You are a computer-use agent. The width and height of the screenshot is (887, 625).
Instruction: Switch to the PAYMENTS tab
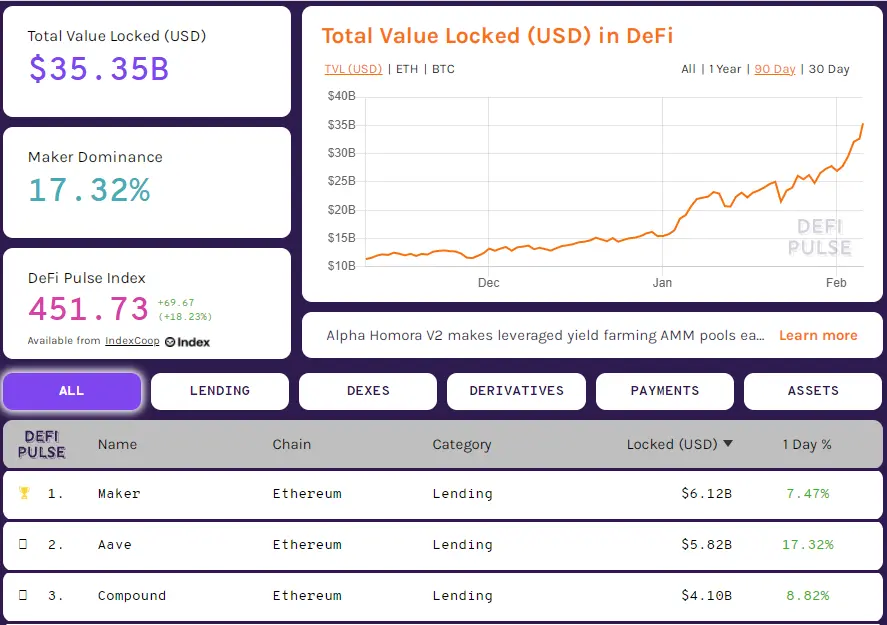coord(665,391)
